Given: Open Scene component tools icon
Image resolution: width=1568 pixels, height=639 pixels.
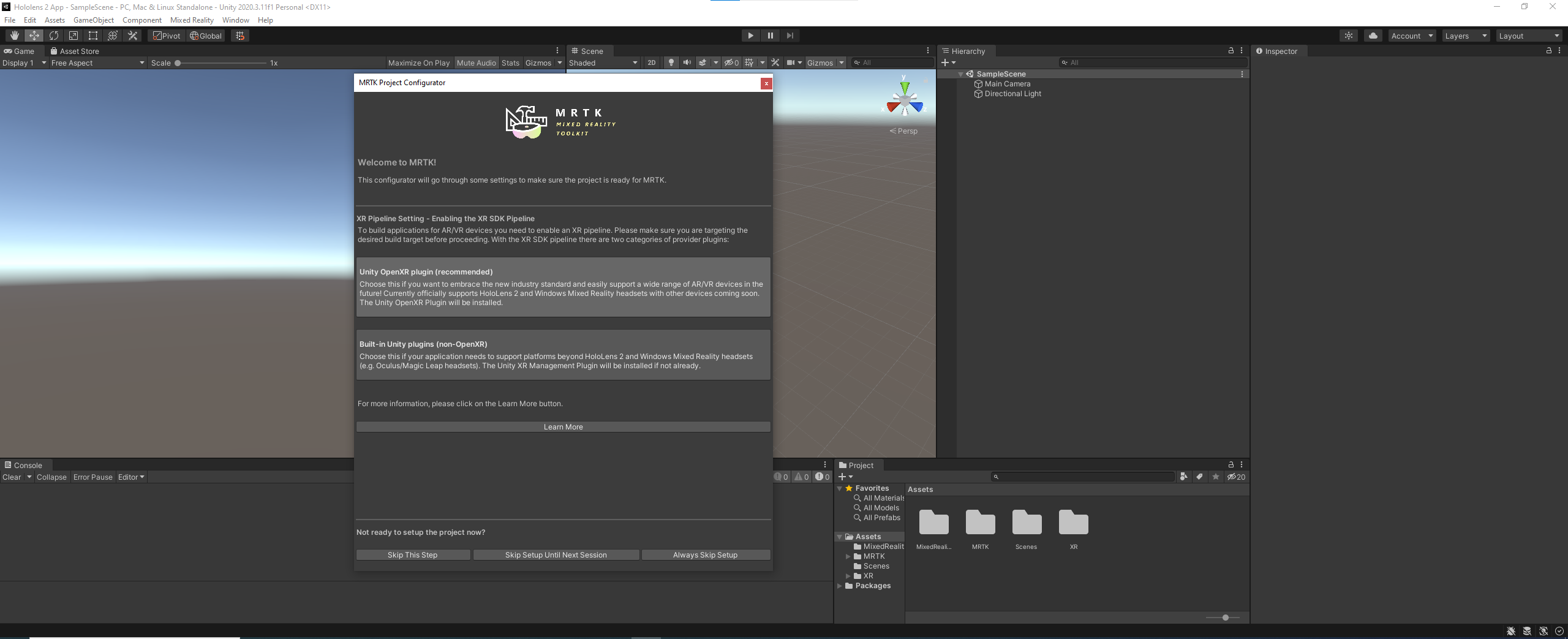Looking at the screenshot, I should 775,62.
